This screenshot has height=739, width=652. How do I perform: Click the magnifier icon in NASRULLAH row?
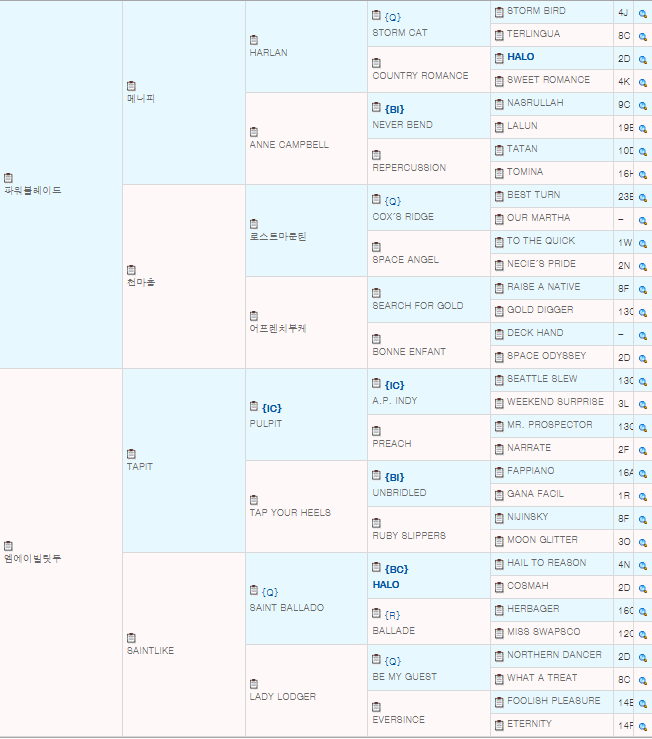point(642,104)
